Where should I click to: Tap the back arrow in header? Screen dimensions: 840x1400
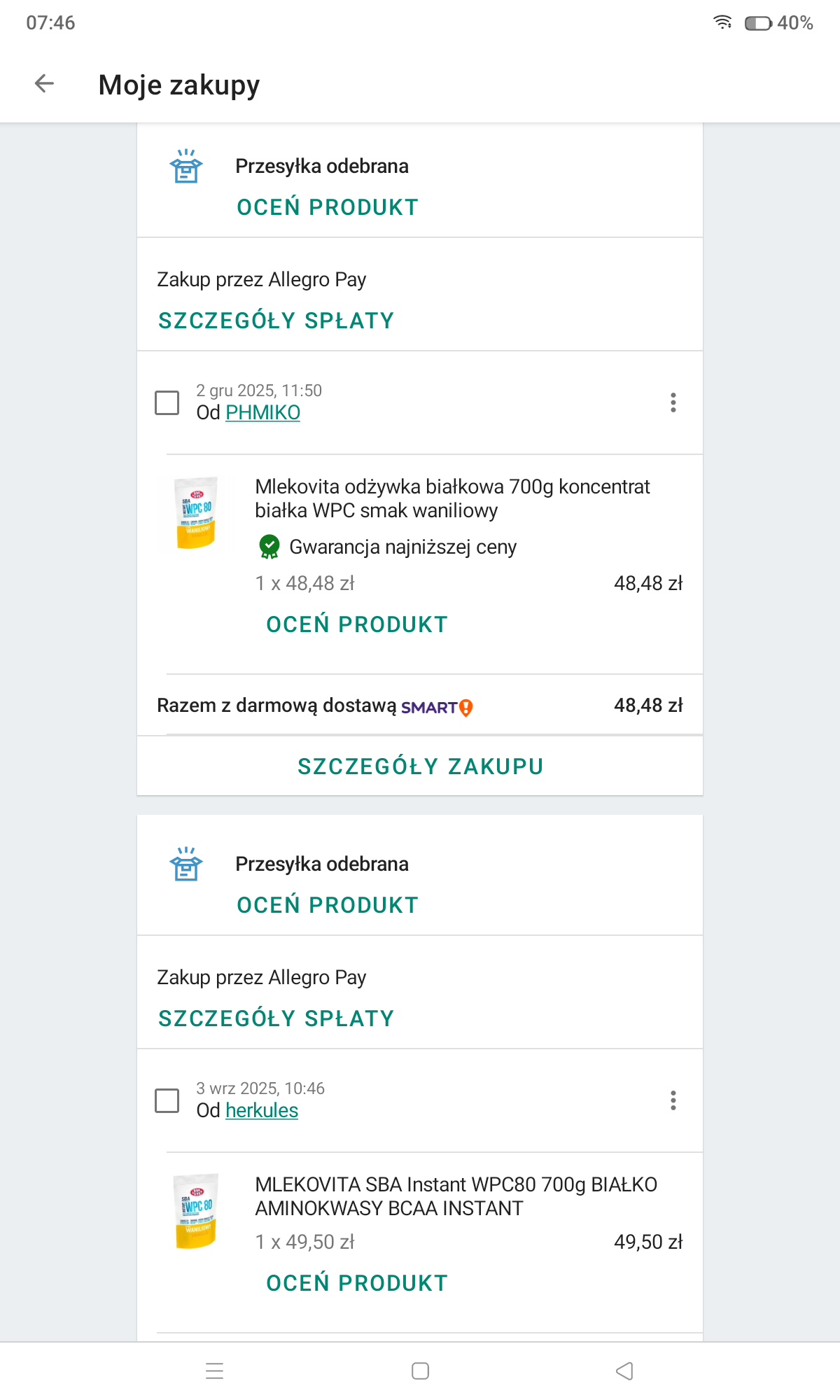point(44,84)
